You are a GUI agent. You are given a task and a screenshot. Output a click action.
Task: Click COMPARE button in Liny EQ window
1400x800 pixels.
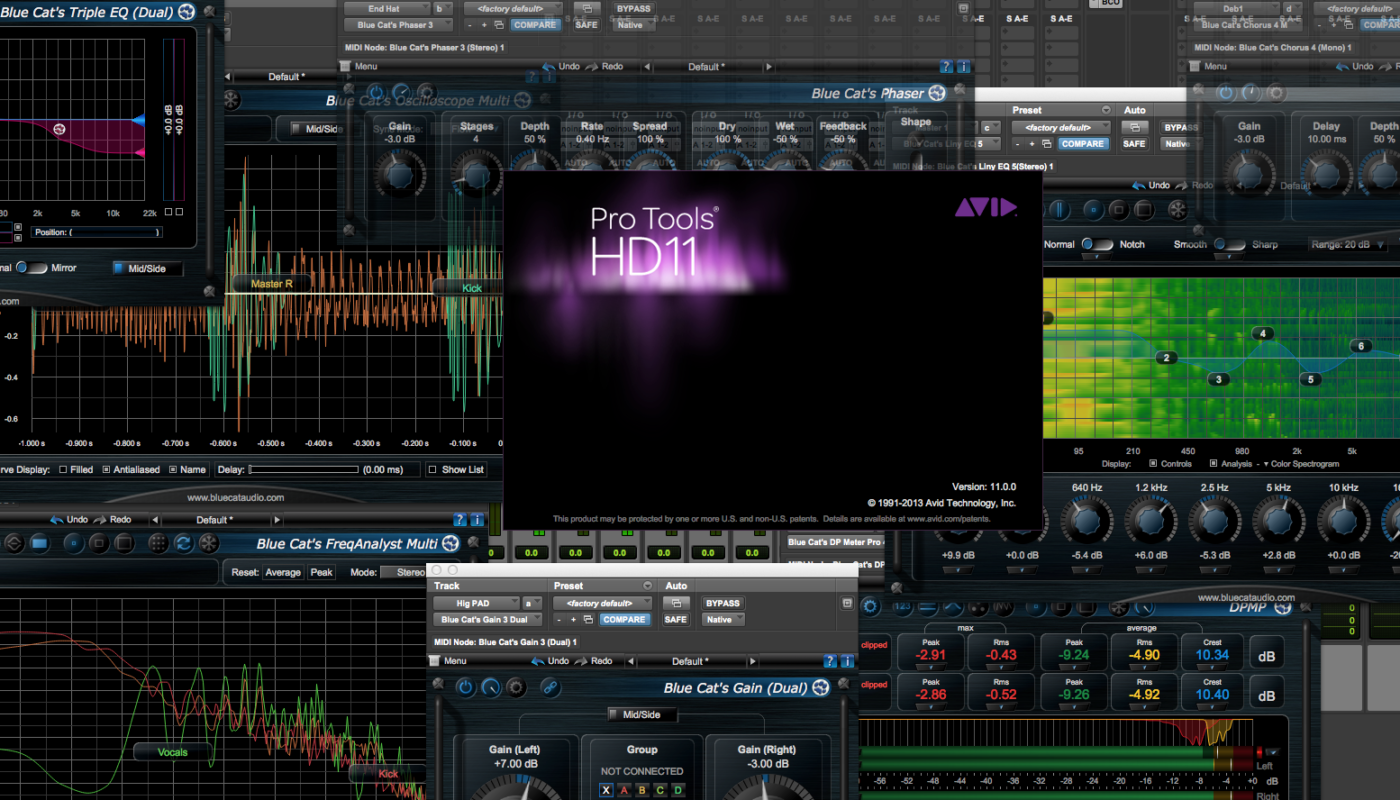pyautogui.click(x=1082, y=144)
